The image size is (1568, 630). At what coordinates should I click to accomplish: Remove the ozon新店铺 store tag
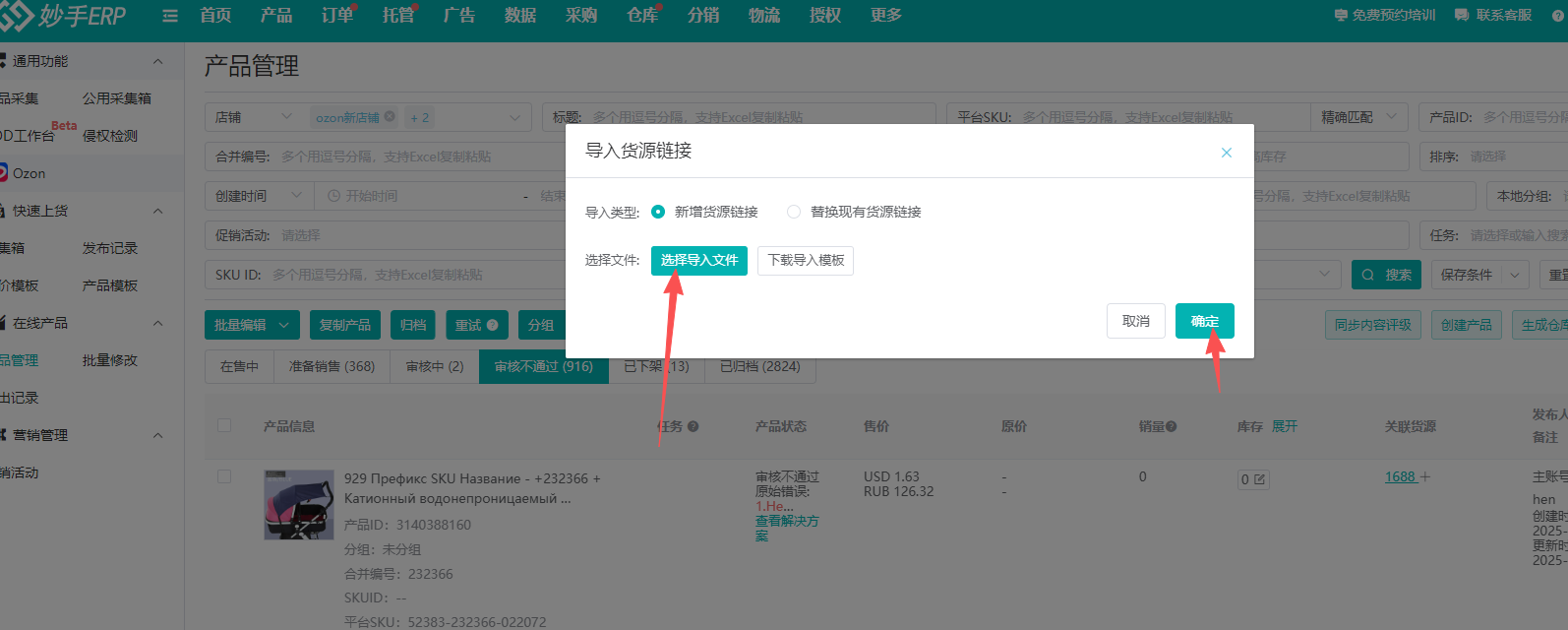pos(390,117)
